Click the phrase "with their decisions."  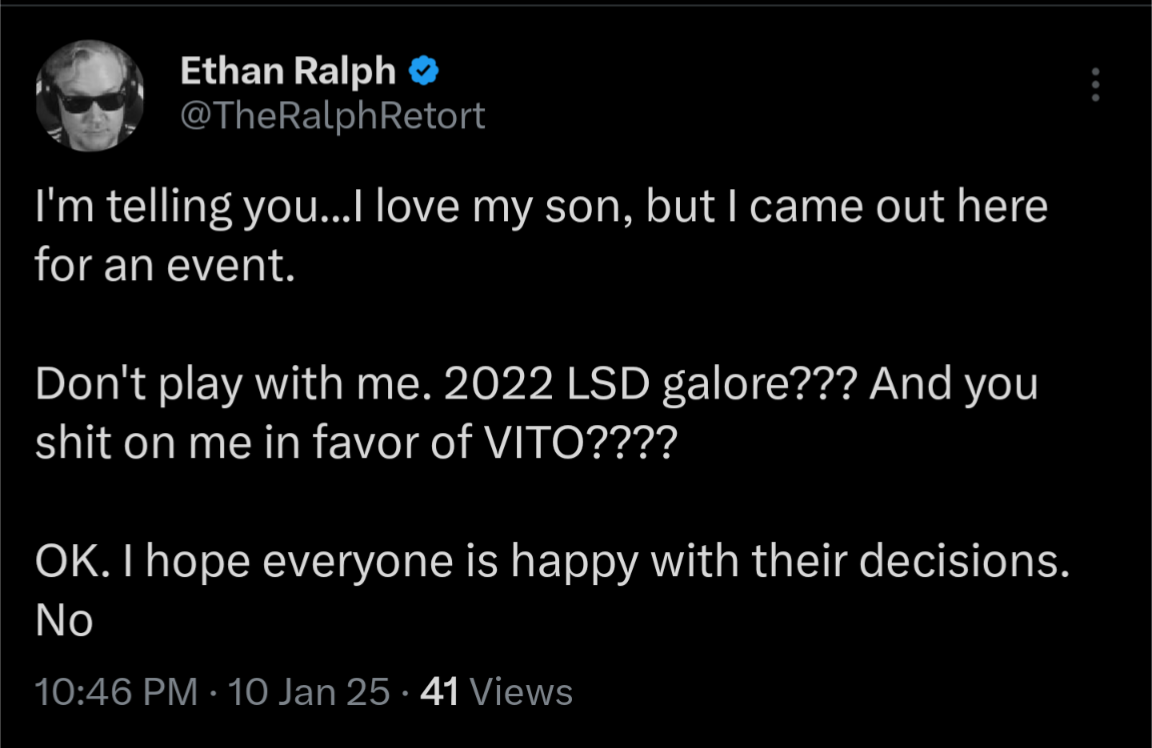(x=860, y=562)
